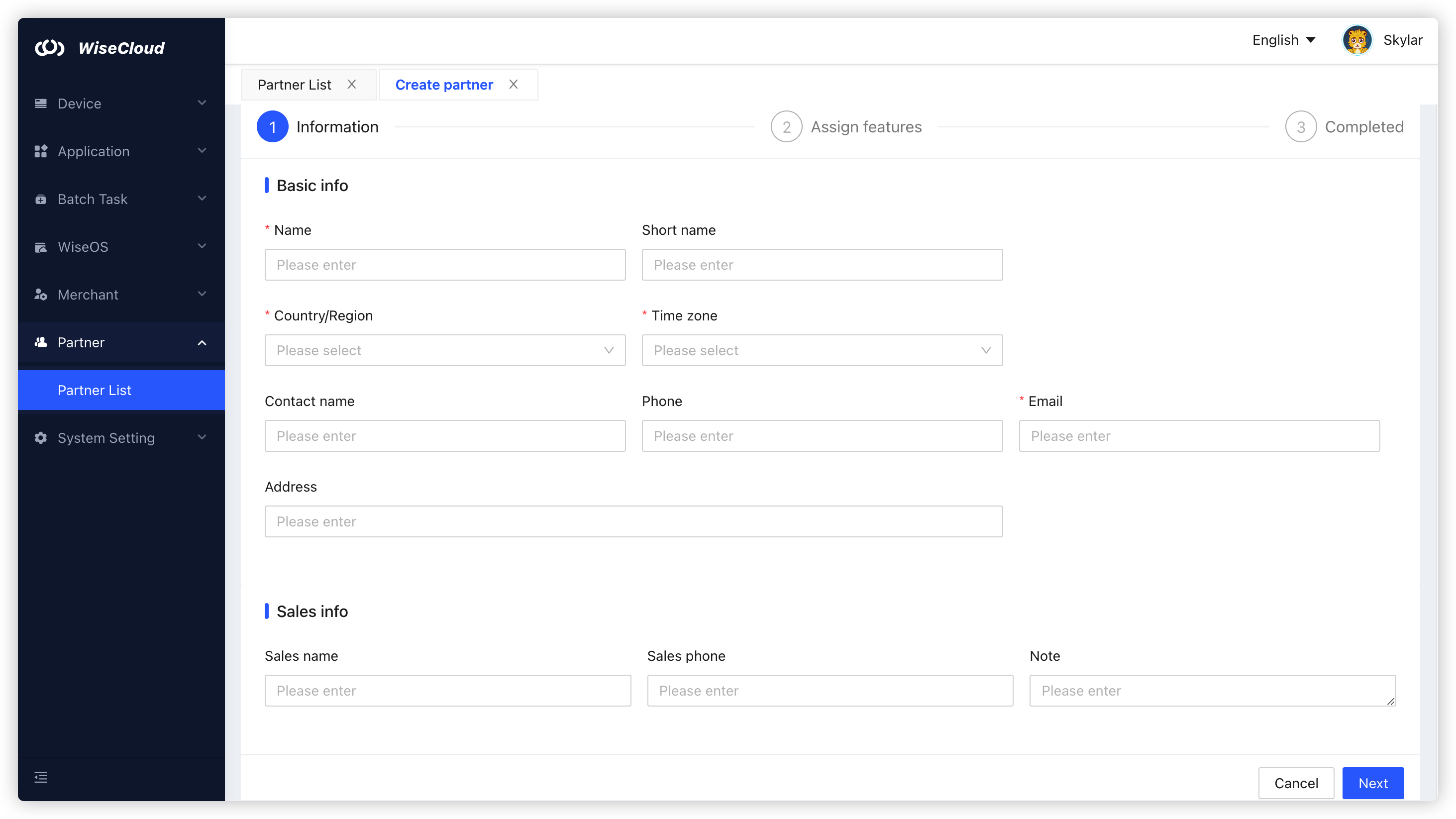Select the WiseOS icon in the sidebar
1456x819 pixels.
(40, 247)
